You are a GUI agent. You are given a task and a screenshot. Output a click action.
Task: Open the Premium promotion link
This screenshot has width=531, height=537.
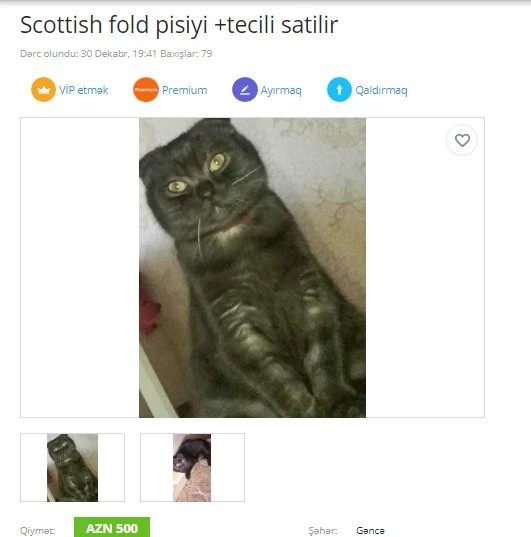[184, 90]
